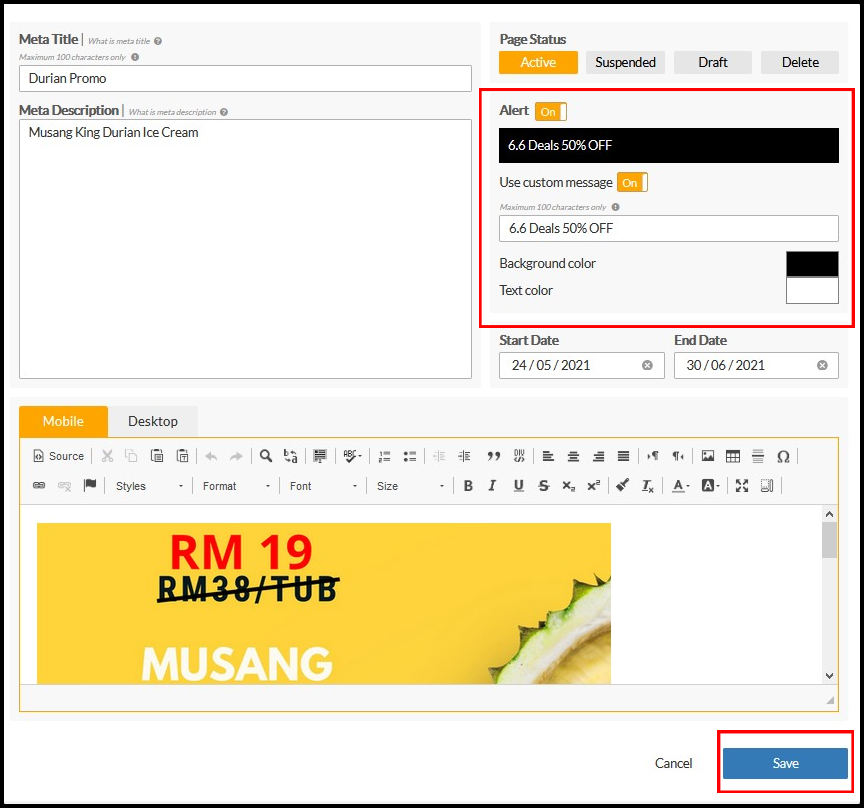Open the Font dropdown

click(323, 486)
